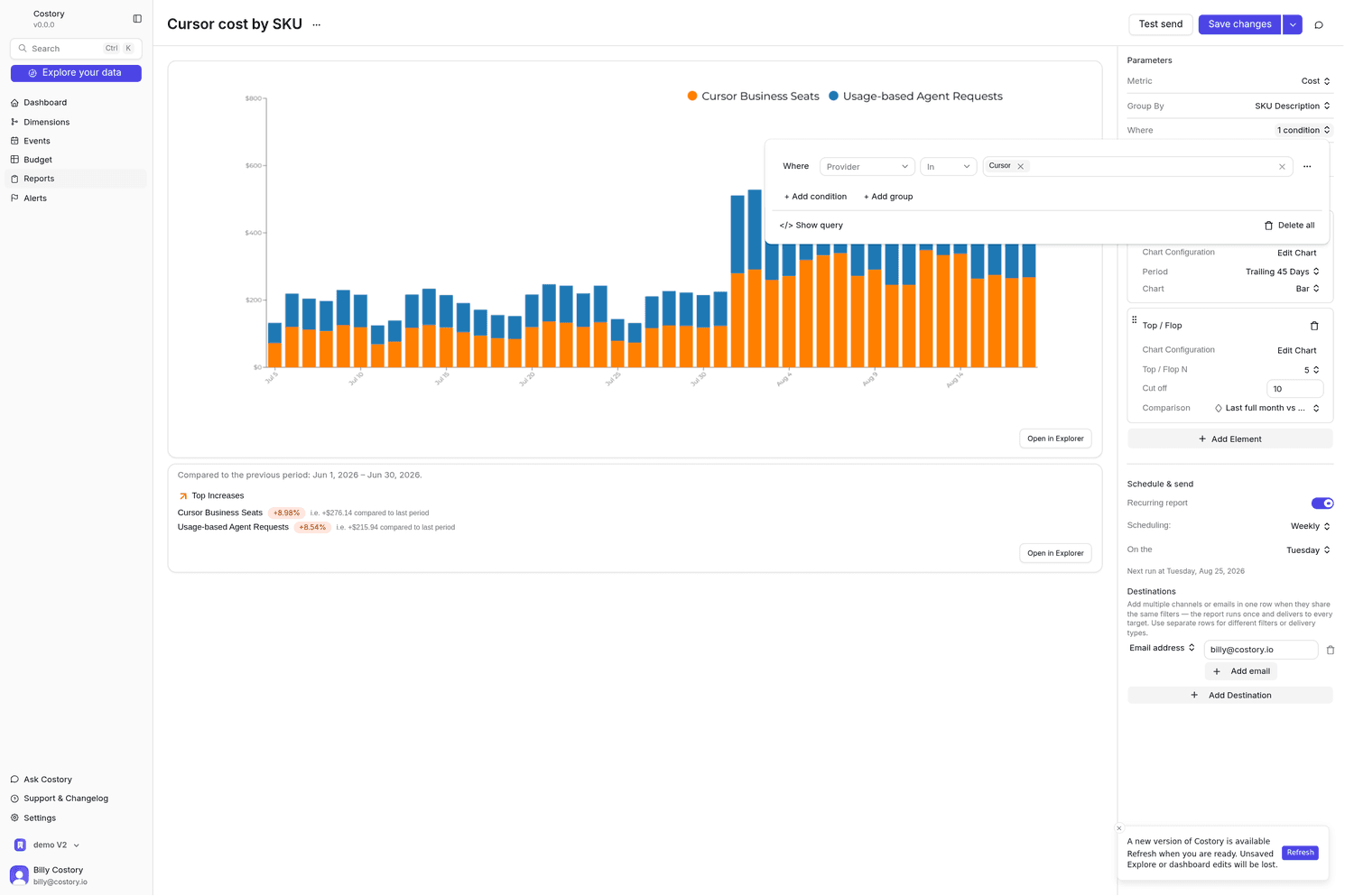Screen dimensions: 1354x896
Task: Click the +8.54% change badge
Action: pyautogui.click(x=311, y=528)
